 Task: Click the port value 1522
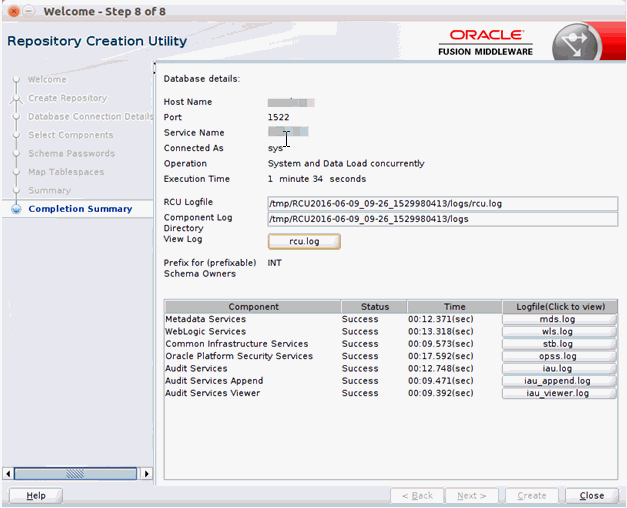coord(278,117)
